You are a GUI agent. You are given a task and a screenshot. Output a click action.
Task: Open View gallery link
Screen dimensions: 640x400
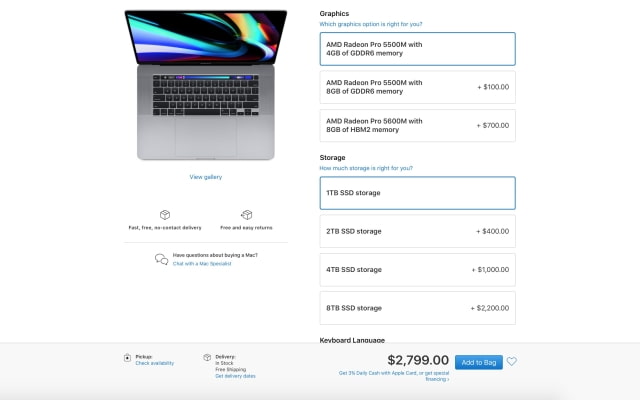coord(206,177)
